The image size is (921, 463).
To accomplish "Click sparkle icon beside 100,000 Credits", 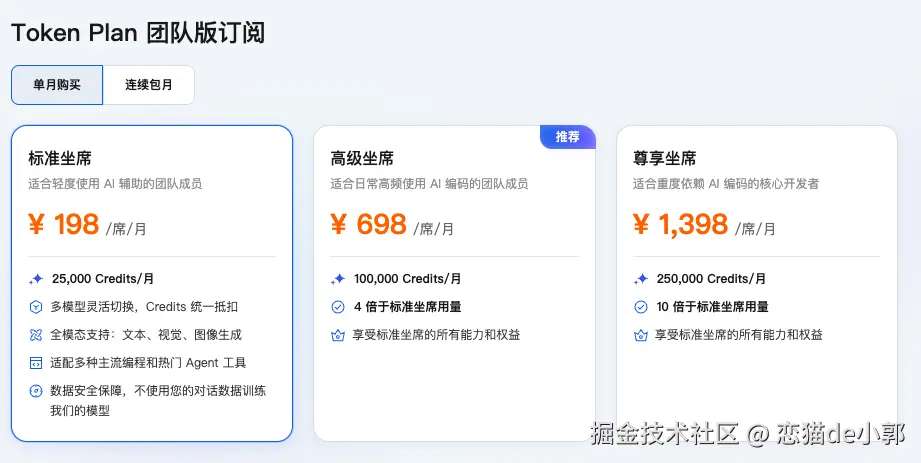I will (338, 279).
